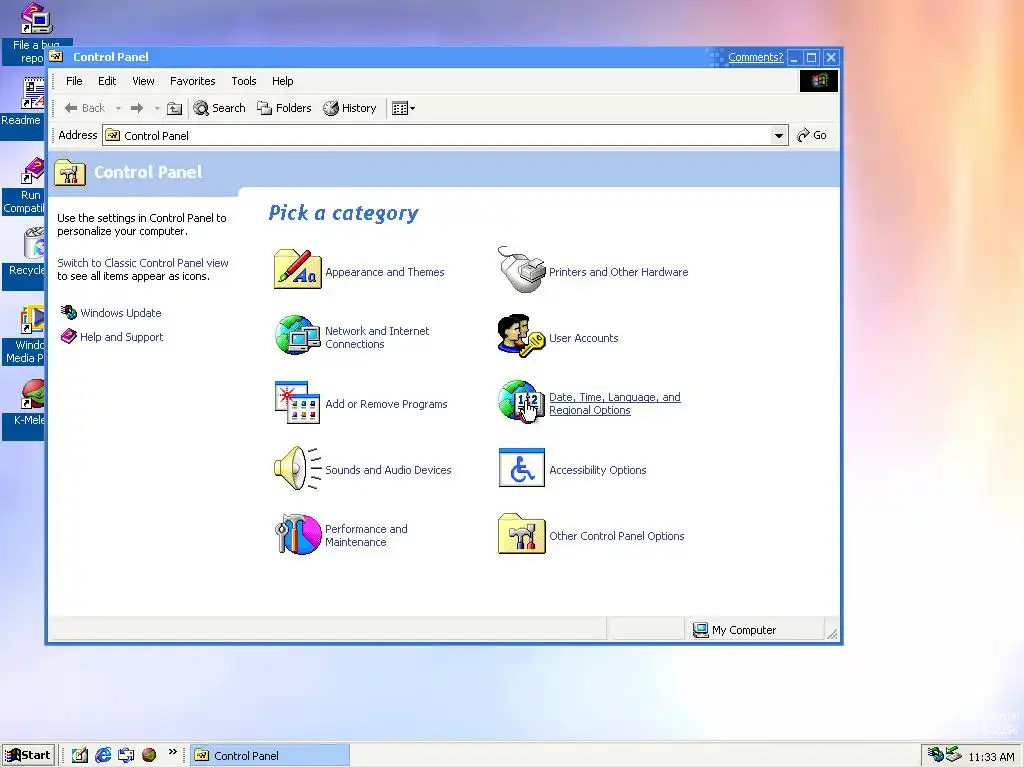
Task: Click the Performance and Maintenance icon
Action: point(297,534)
